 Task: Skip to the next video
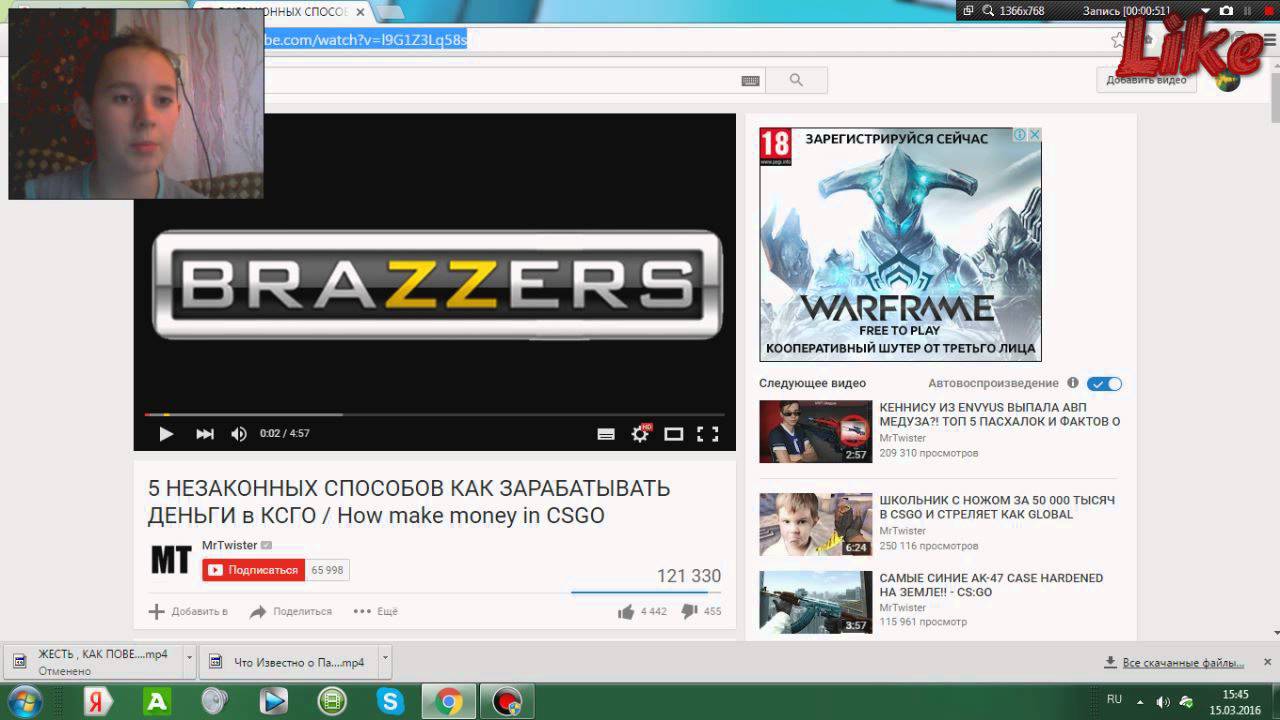tap(205, 434)
